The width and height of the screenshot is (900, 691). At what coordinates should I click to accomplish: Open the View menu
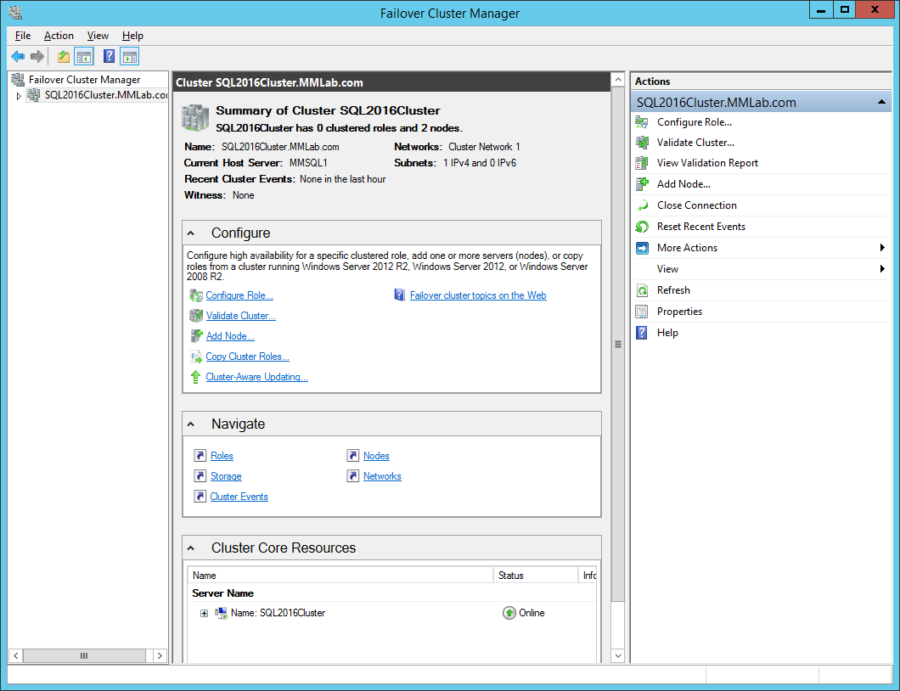[97, 35]
